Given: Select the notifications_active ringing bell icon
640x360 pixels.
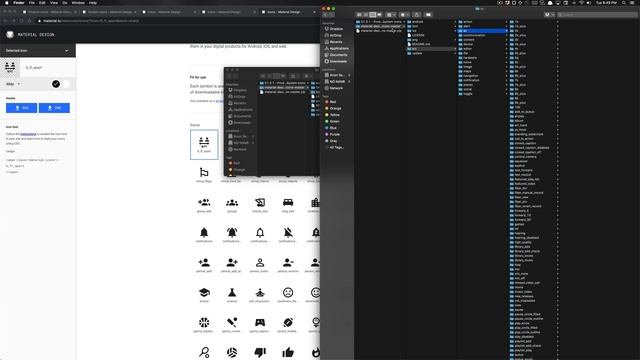Looking at the screenshot, I should (232, 232).
